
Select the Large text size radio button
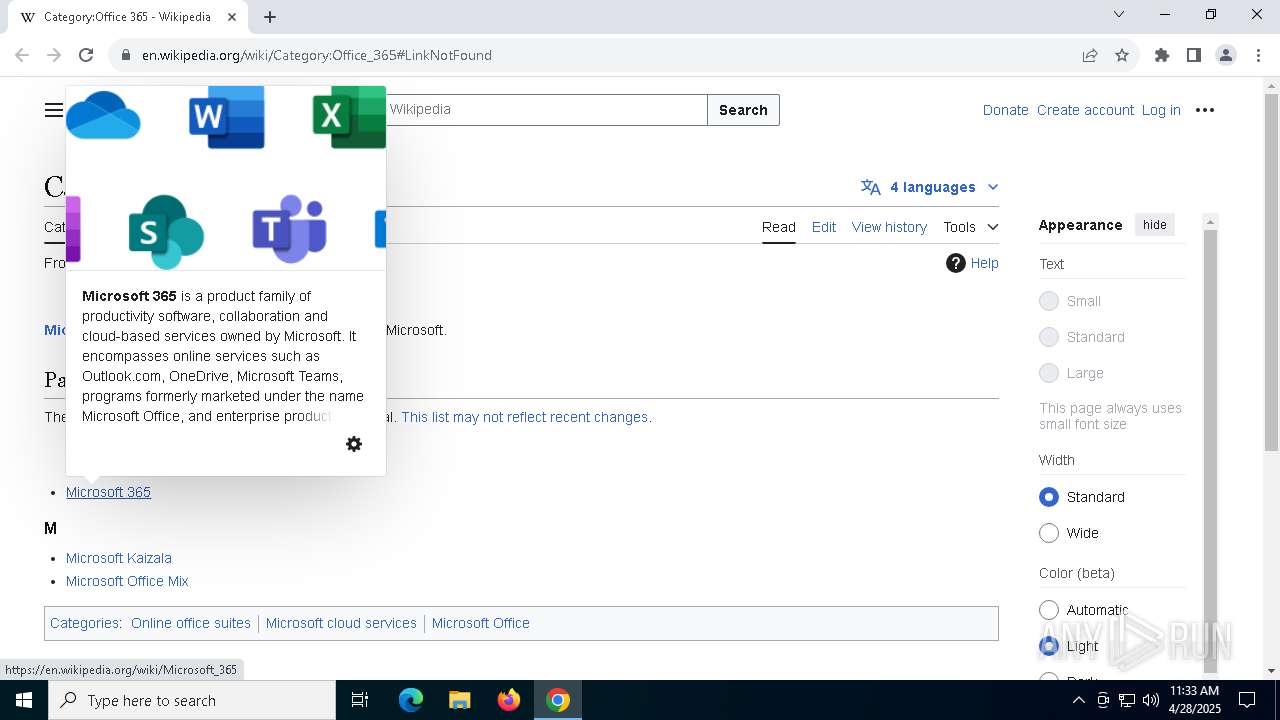pyautogui.click(x=1049, y=373)
